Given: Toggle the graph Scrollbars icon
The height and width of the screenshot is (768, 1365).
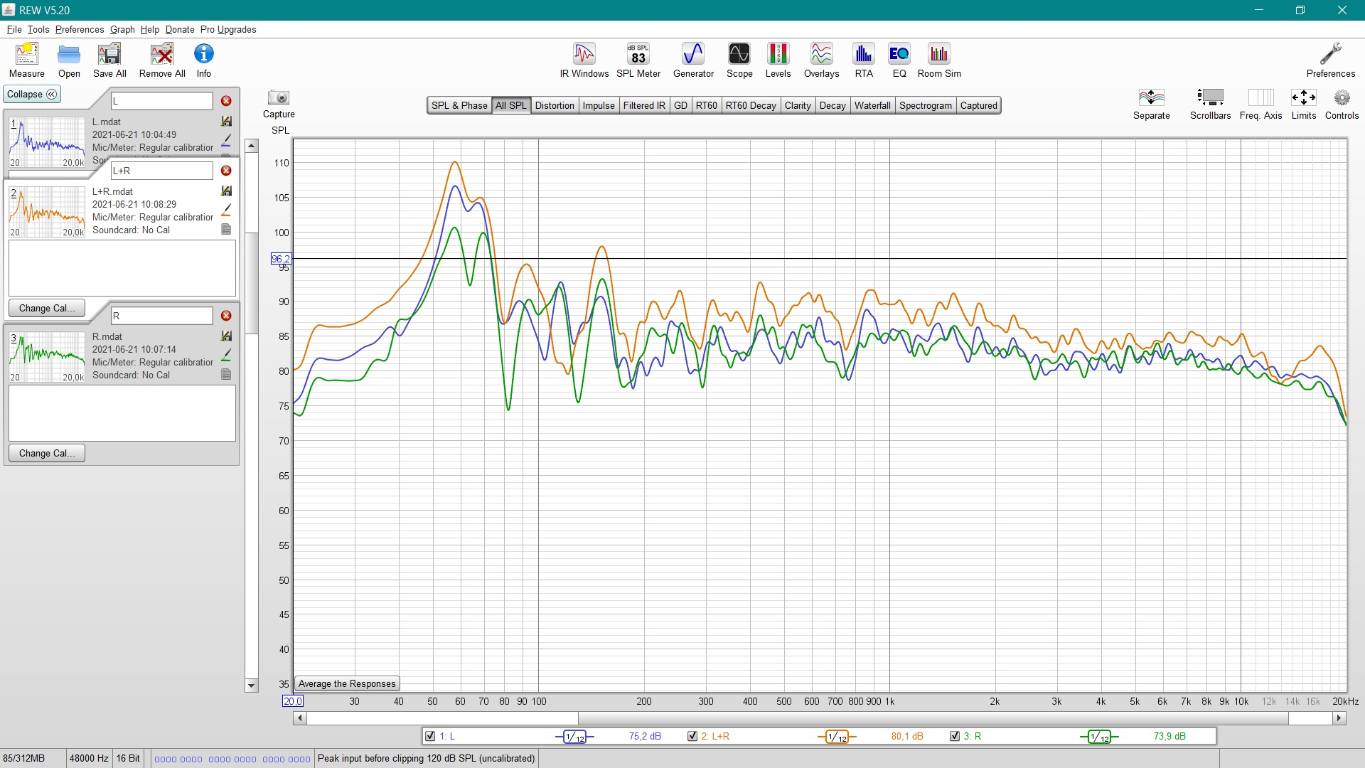Looking at the screenshot, I should [1210, 104].
